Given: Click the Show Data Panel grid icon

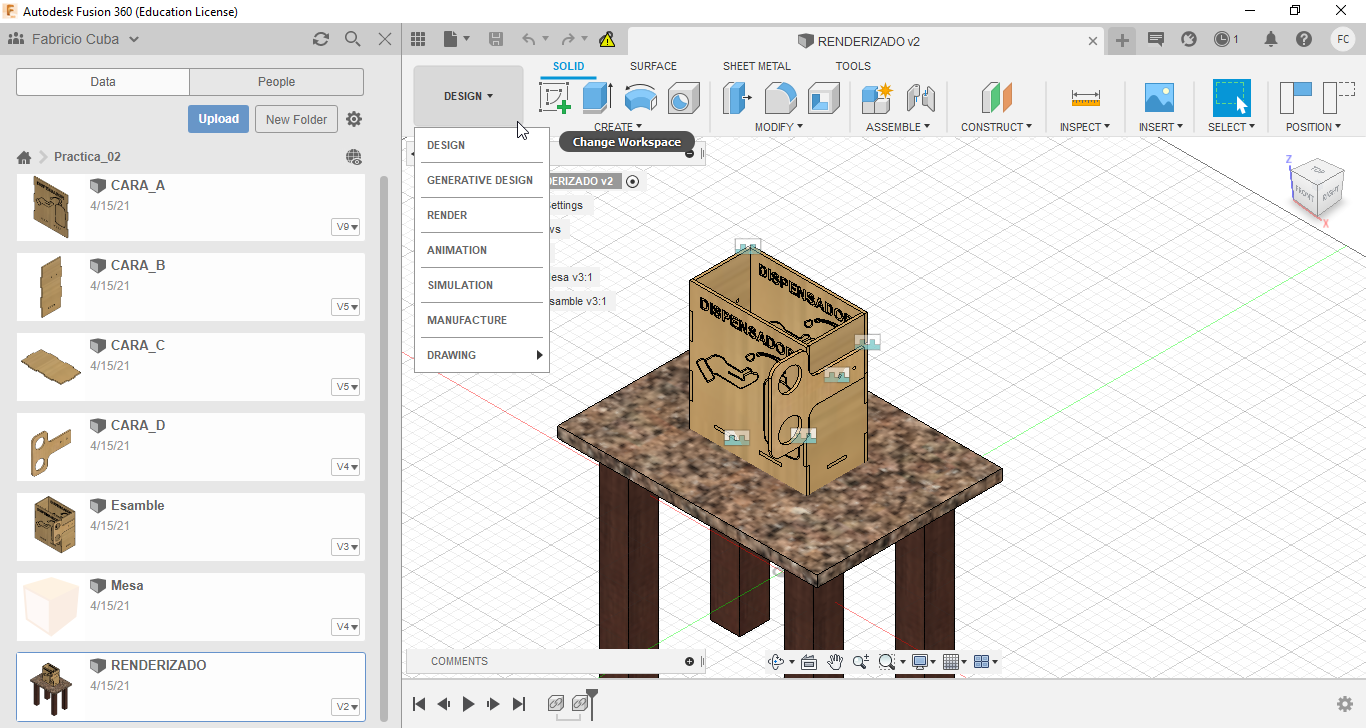Looking at the screenshot, I should coord(418,39).
